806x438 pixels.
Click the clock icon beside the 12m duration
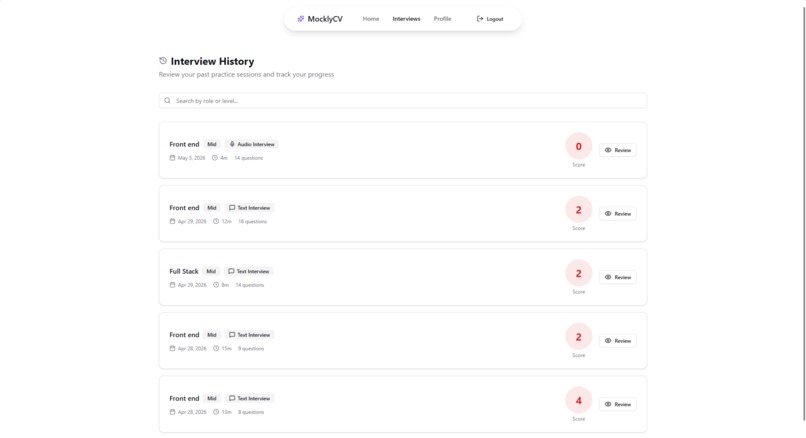point(216,222)
